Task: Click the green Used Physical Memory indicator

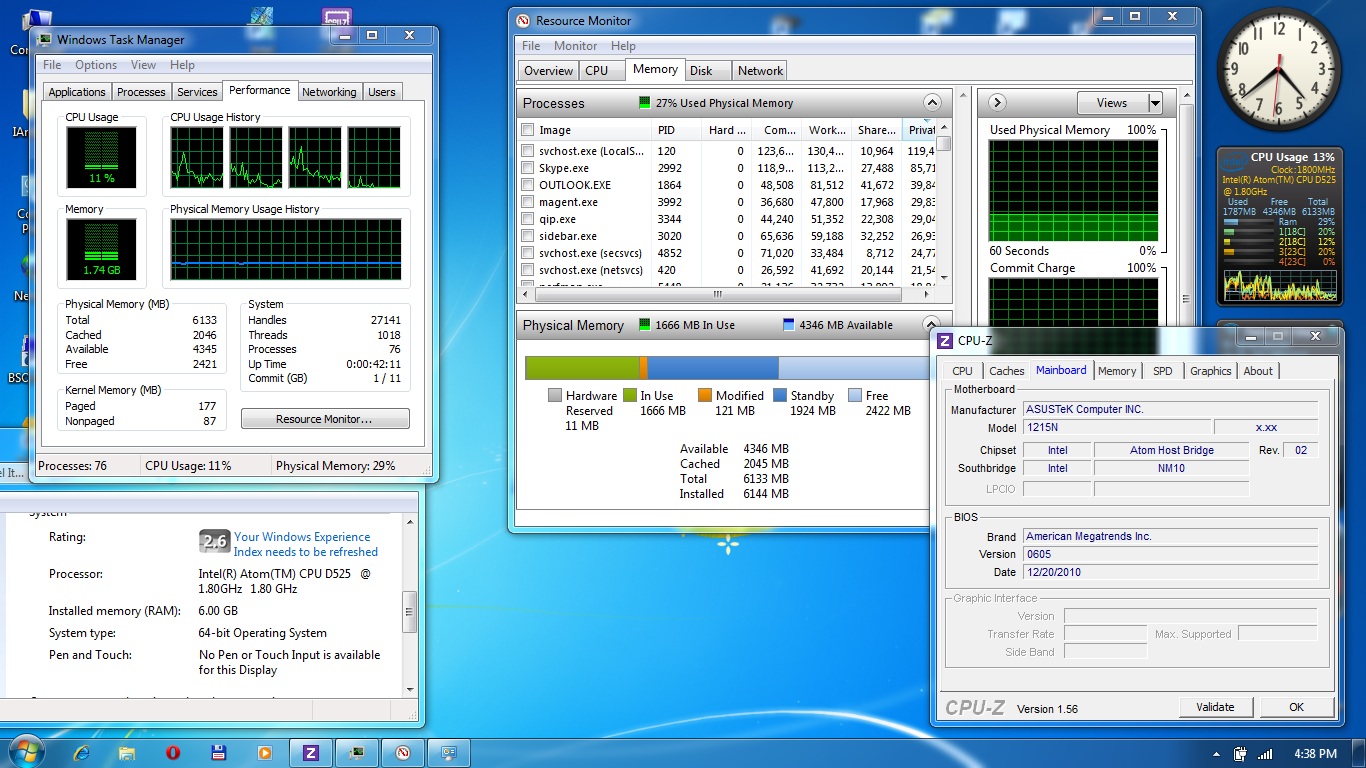Action: click(645, 103)
